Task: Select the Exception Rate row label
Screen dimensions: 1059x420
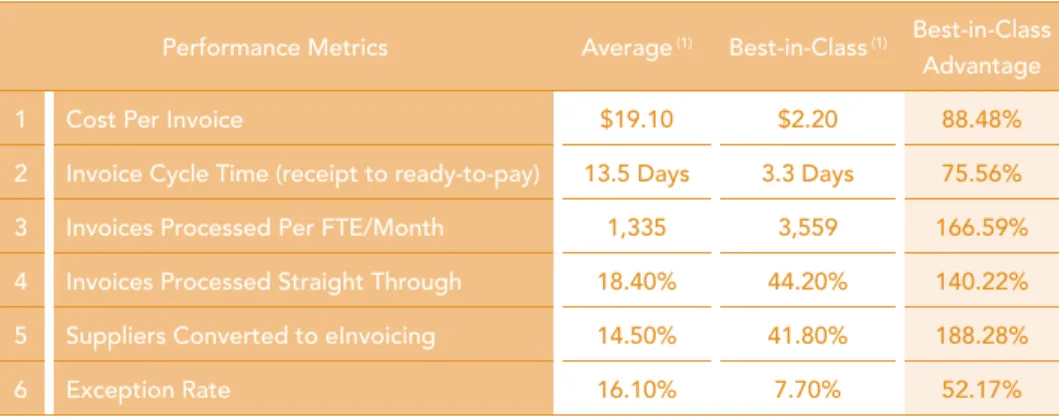Action: coord(148,390)
